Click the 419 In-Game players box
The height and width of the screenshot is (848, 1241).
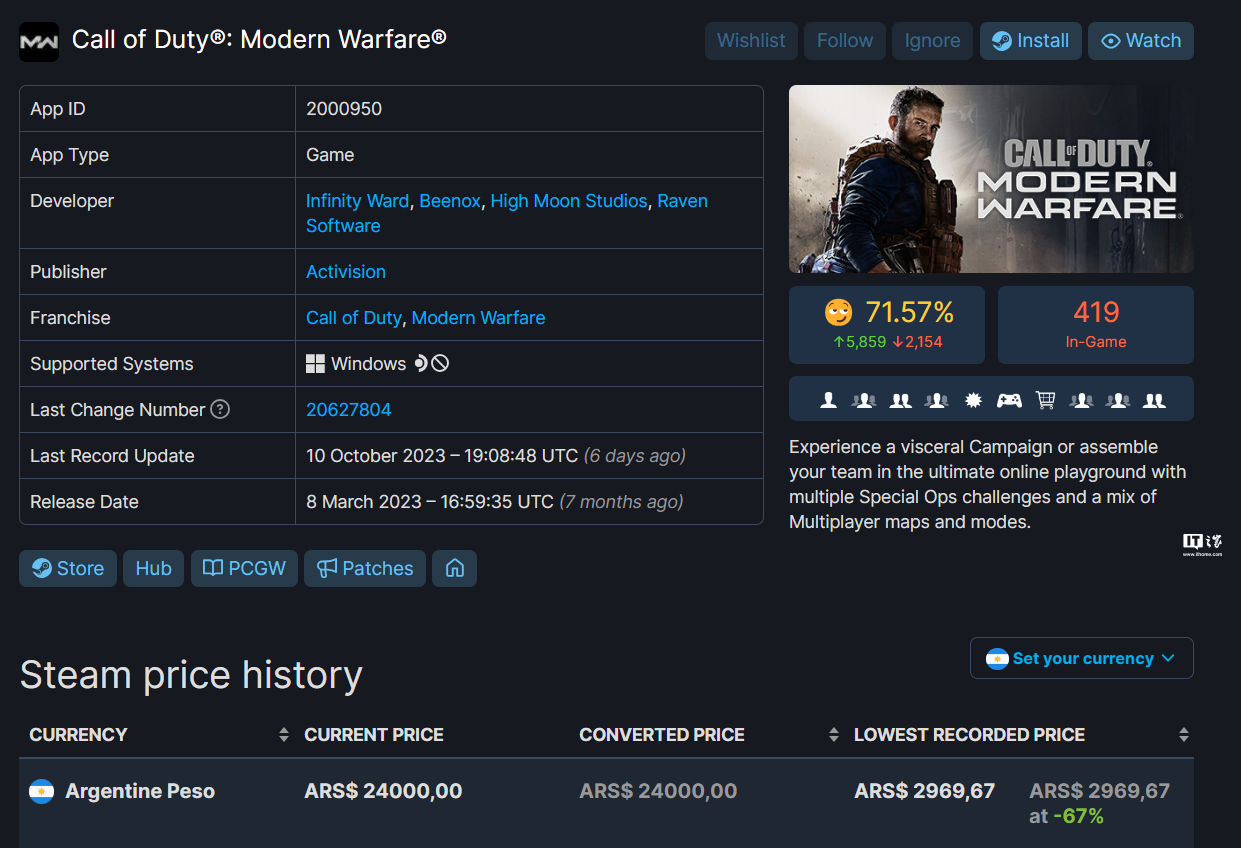(x=1096, y=325)
